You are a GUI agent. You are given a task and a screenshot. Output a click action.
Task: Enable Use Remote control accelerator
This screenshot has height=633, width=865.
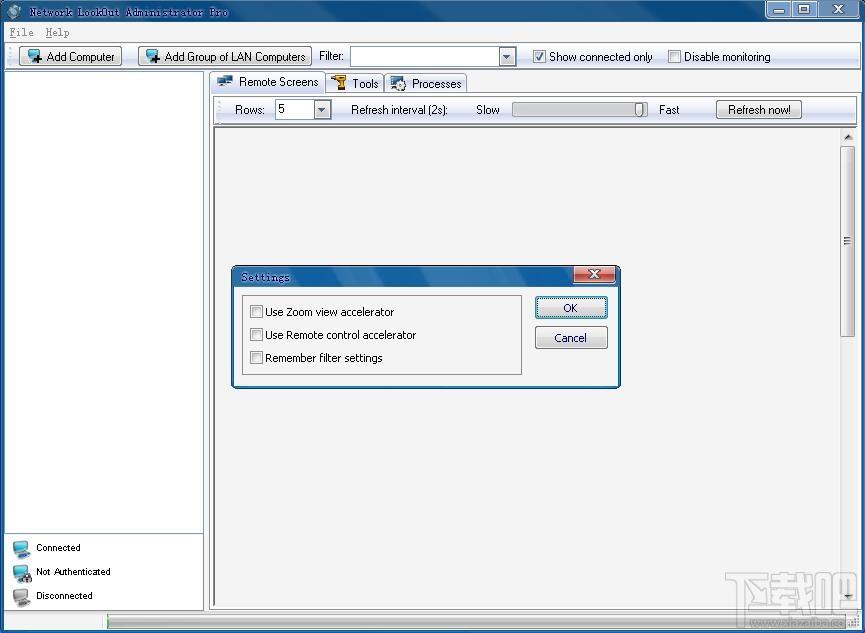click(x=256, y=334)
